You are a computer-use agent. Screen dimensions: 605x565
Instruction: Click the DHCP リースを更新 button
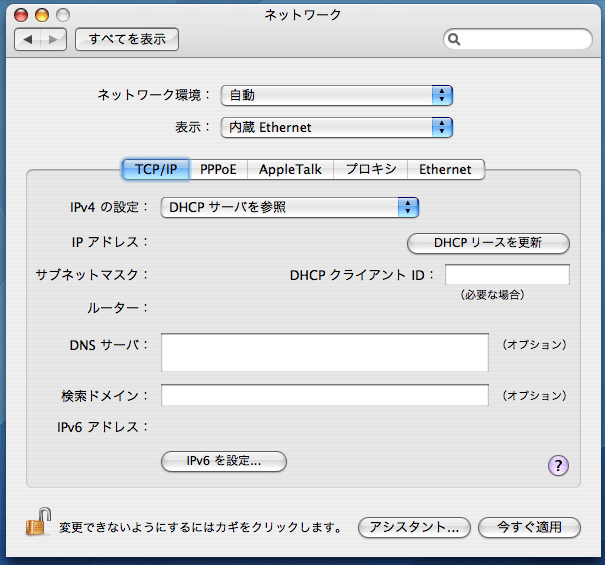point(488,243)
